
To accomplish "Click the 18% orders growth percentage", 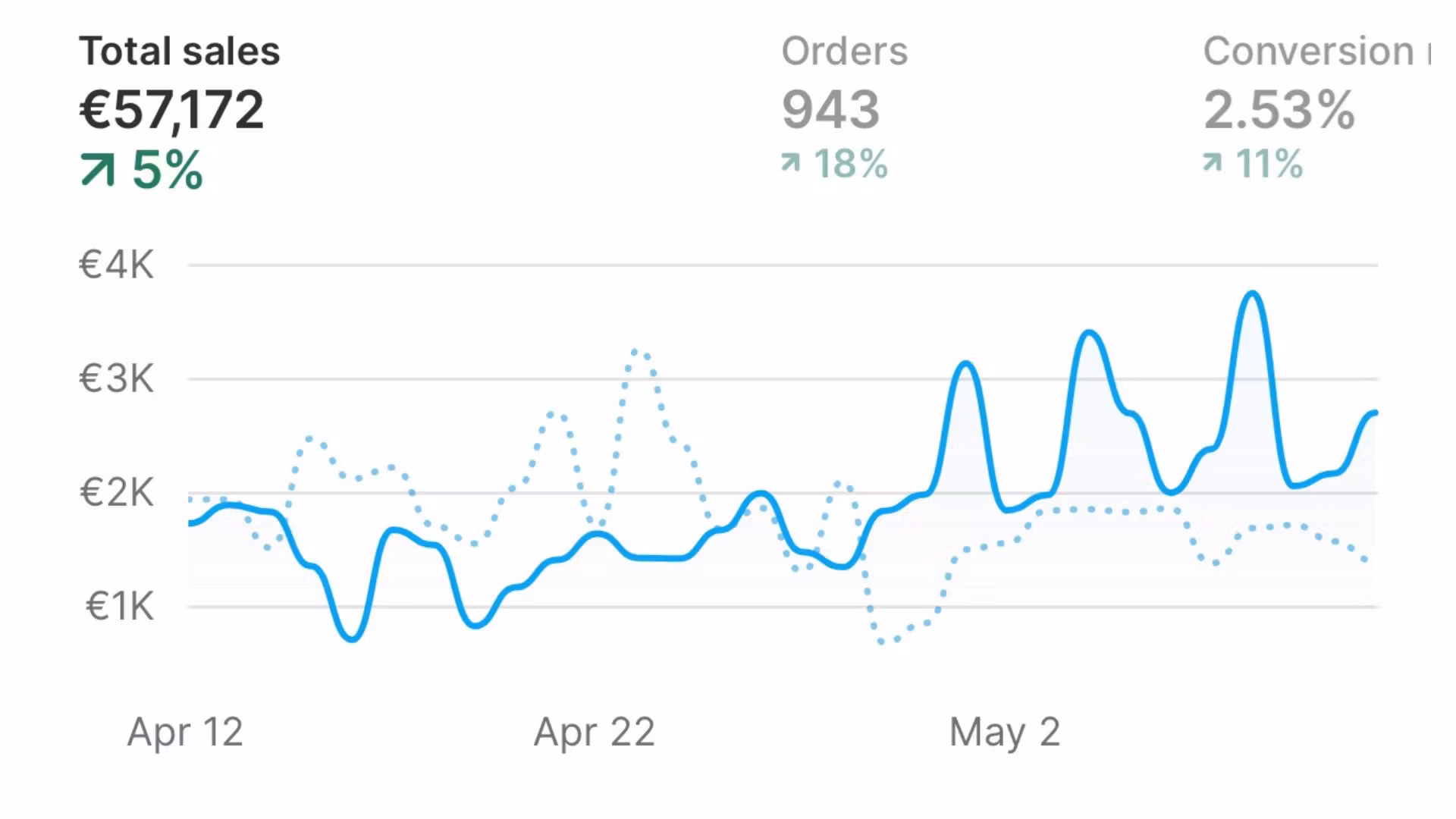I will pos(850,164).
